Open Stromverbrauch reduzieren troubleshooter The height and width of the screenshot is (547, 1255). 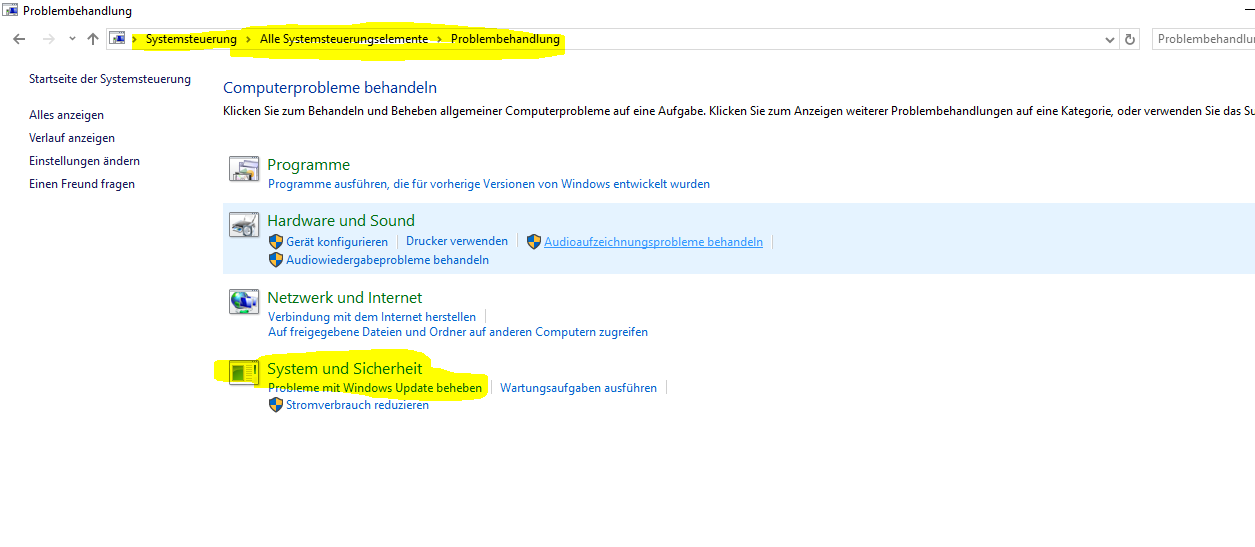tap(357, 405)
